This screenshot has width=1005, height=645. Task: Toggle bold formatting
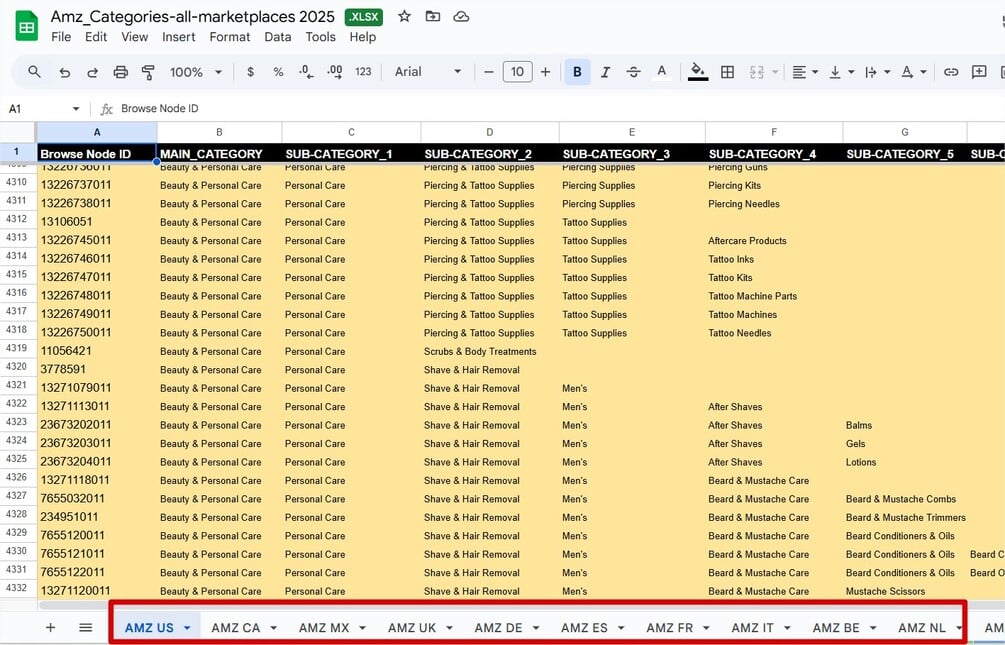point(577,71)
